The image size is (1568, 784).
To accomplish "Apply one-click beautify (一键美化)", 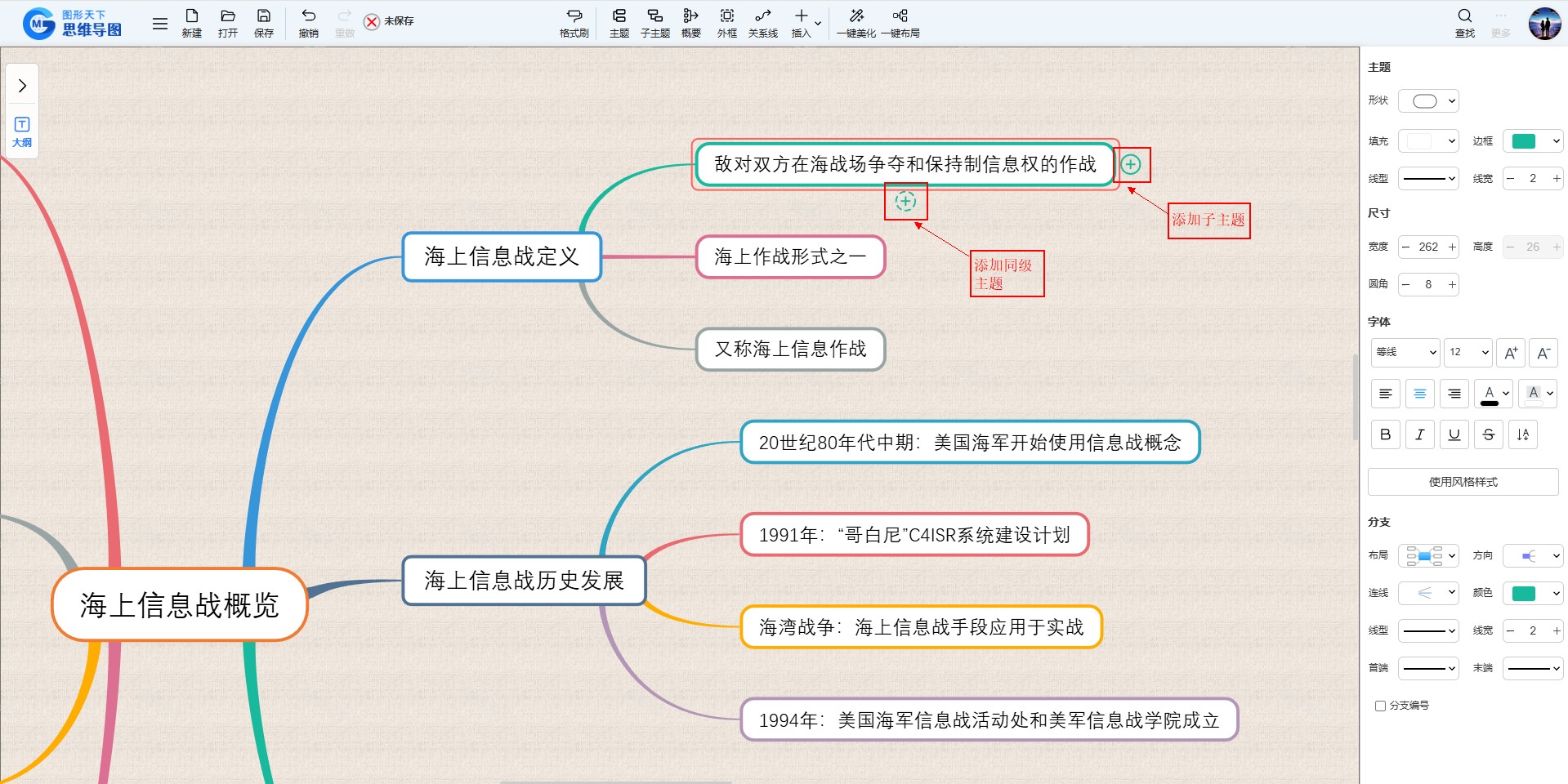I will point(855,22).
